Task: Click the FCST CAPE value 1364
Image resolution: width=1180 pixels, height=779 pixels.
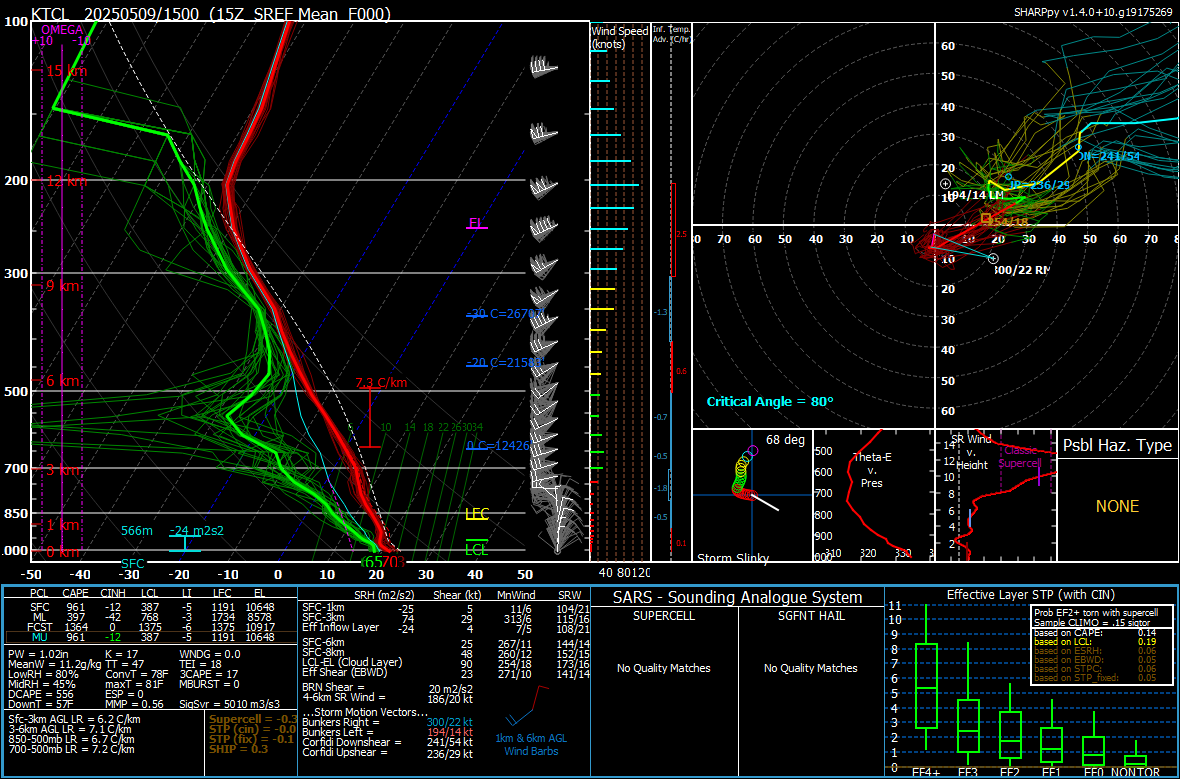Action: (77, 627)
